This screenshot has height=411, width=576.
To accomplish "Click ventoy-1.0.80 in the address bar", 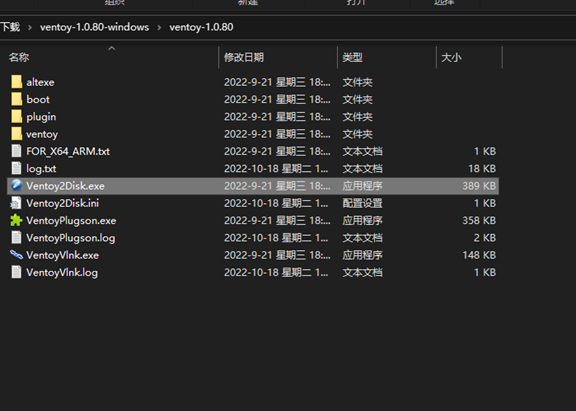I will [201, 27].
